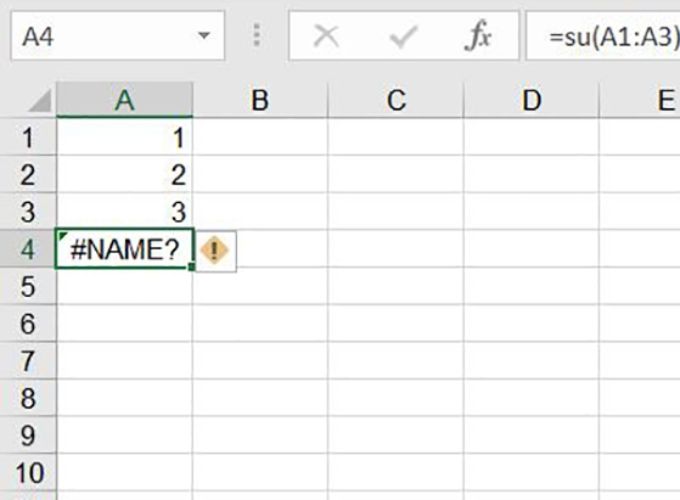Open the error warning icon beside A4
This screenshot has width=680, height=500.
coord(215,251)
